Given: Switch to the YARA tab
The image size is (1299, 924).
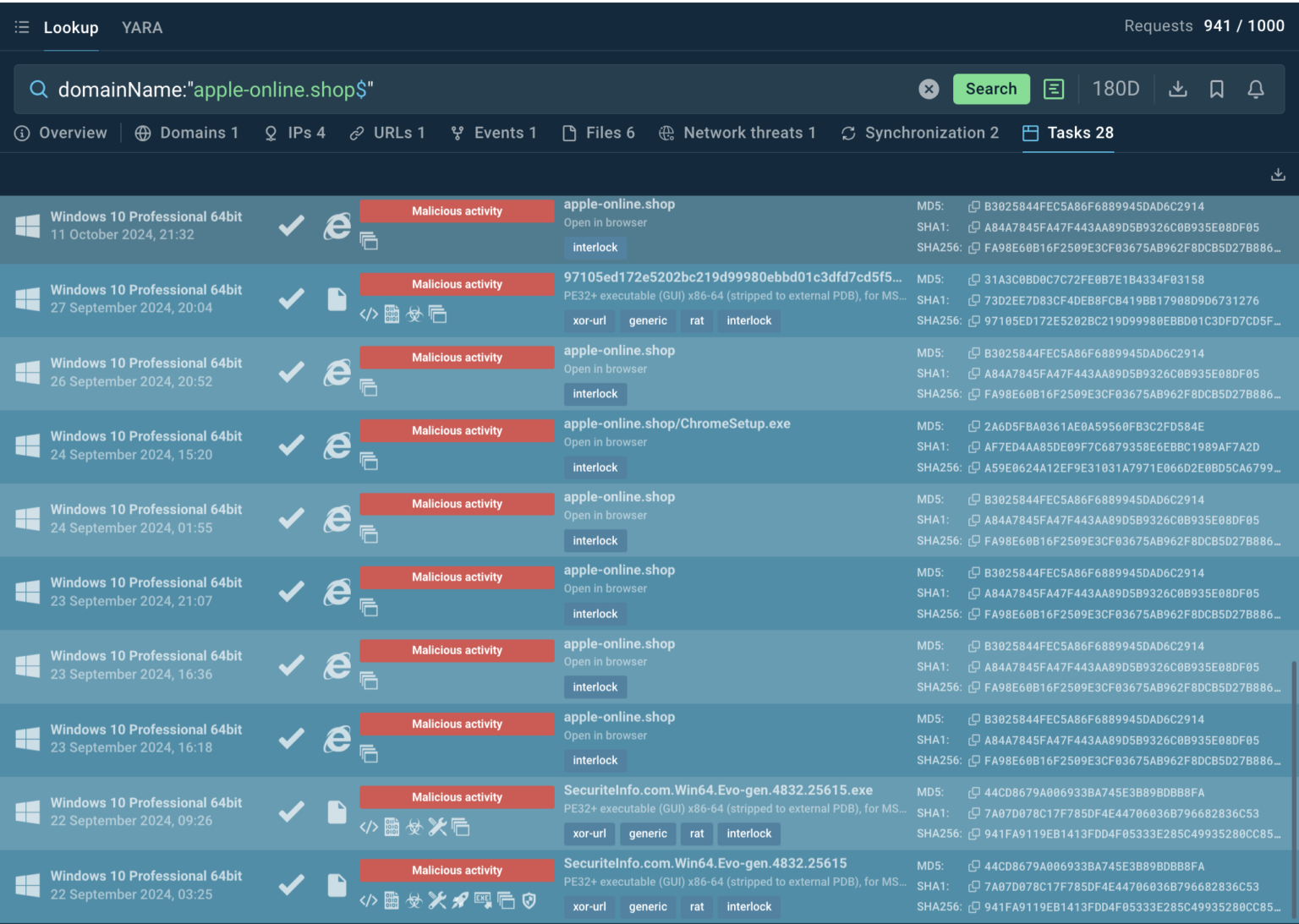Looking at the screenshot, I should pos(141,27).
